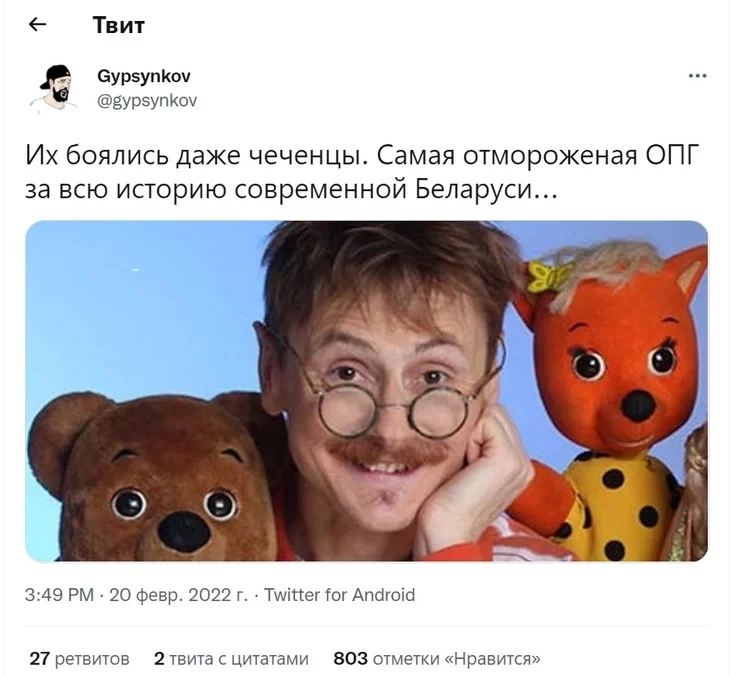Click the 3:49 PM timestamp
The width and height of the screenshot is (732, 676).
click(59, 595)
